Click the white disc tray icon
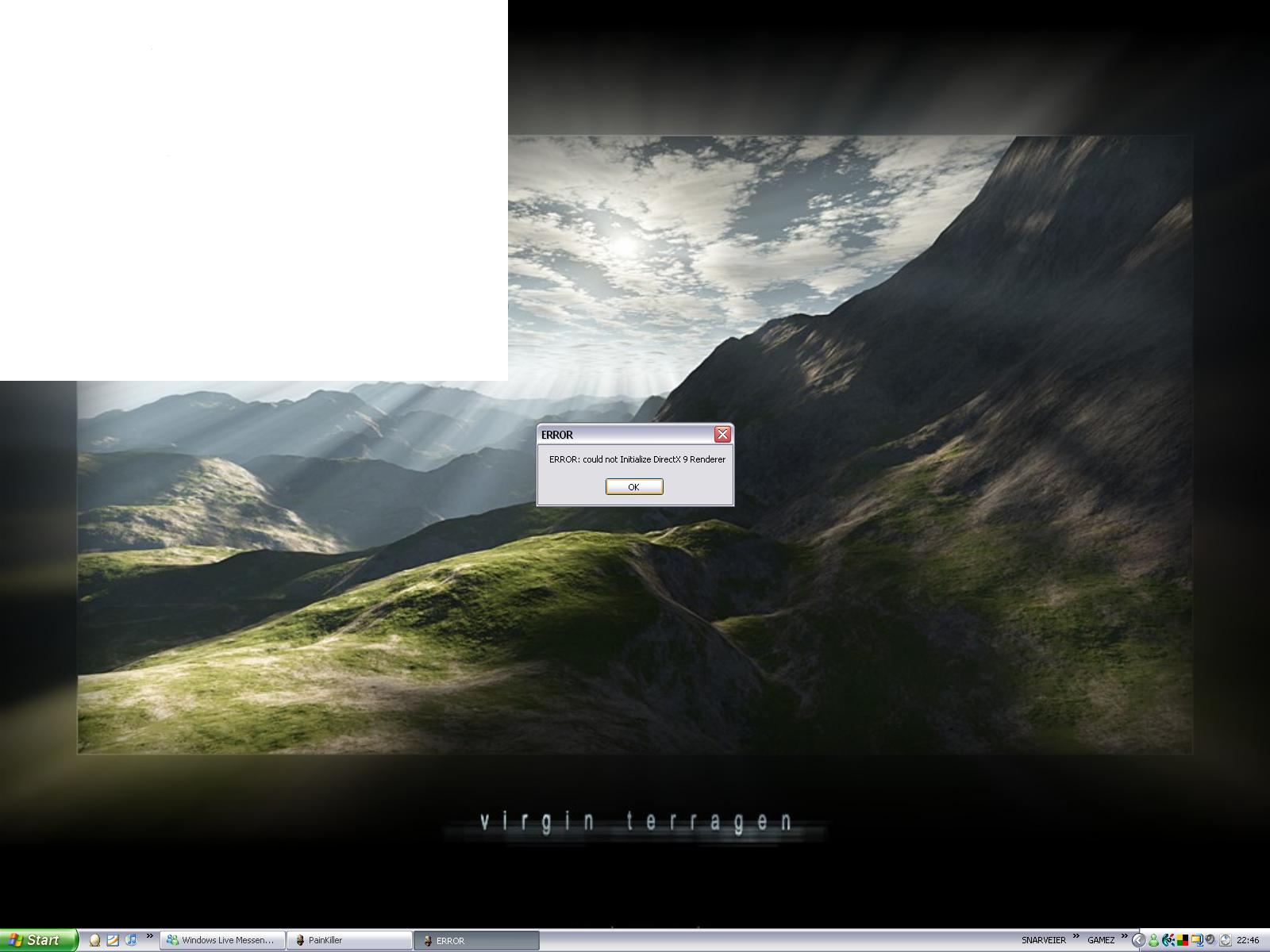This screenshot has height=952, width=1270. 1226,940
